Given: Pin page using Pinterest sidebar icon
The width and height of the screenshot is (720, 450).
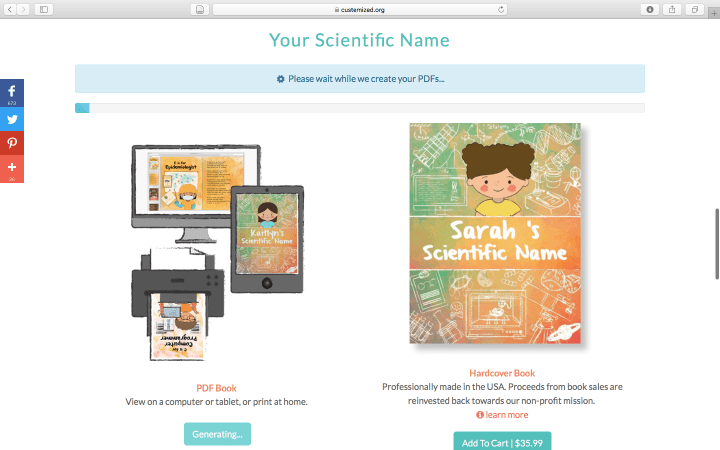Looking at the screenshot, I should [12, 143].
